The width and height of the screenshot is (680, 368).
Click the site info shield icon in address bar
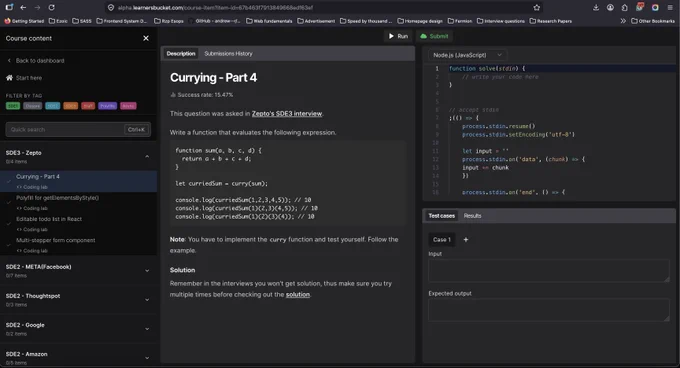(111, 7)
